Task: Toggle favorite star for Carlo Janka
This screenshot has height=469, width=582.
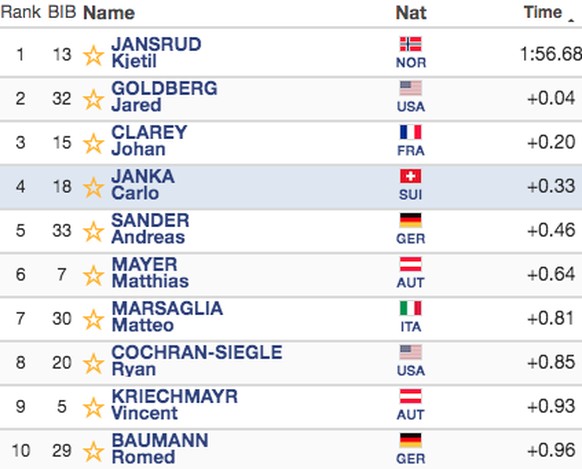Action: click(x=93, y=187)
